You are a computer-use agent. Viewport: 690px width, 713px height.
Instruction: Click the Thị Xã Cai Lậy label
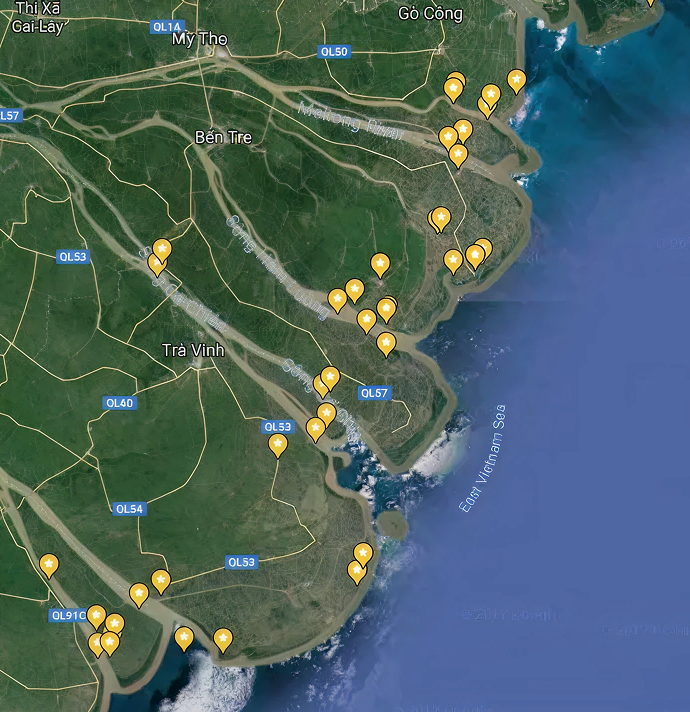pyautogui.click(x=40, y=17)
